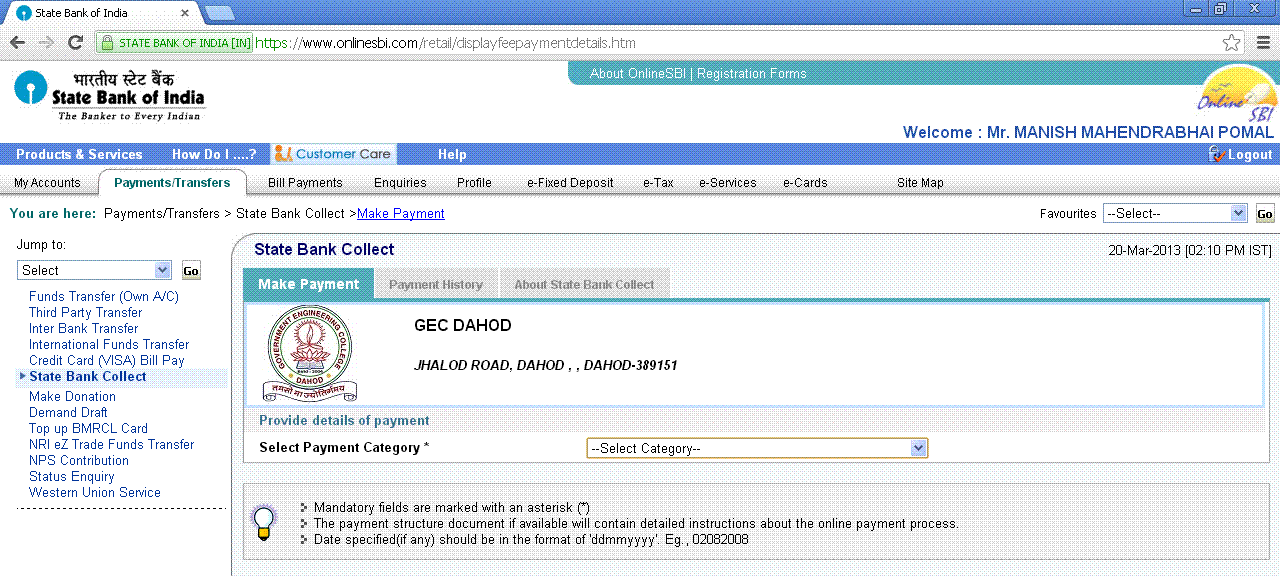Open the Select Payment Category dropdown
1280x576 pixels.
tap(757, 448)
